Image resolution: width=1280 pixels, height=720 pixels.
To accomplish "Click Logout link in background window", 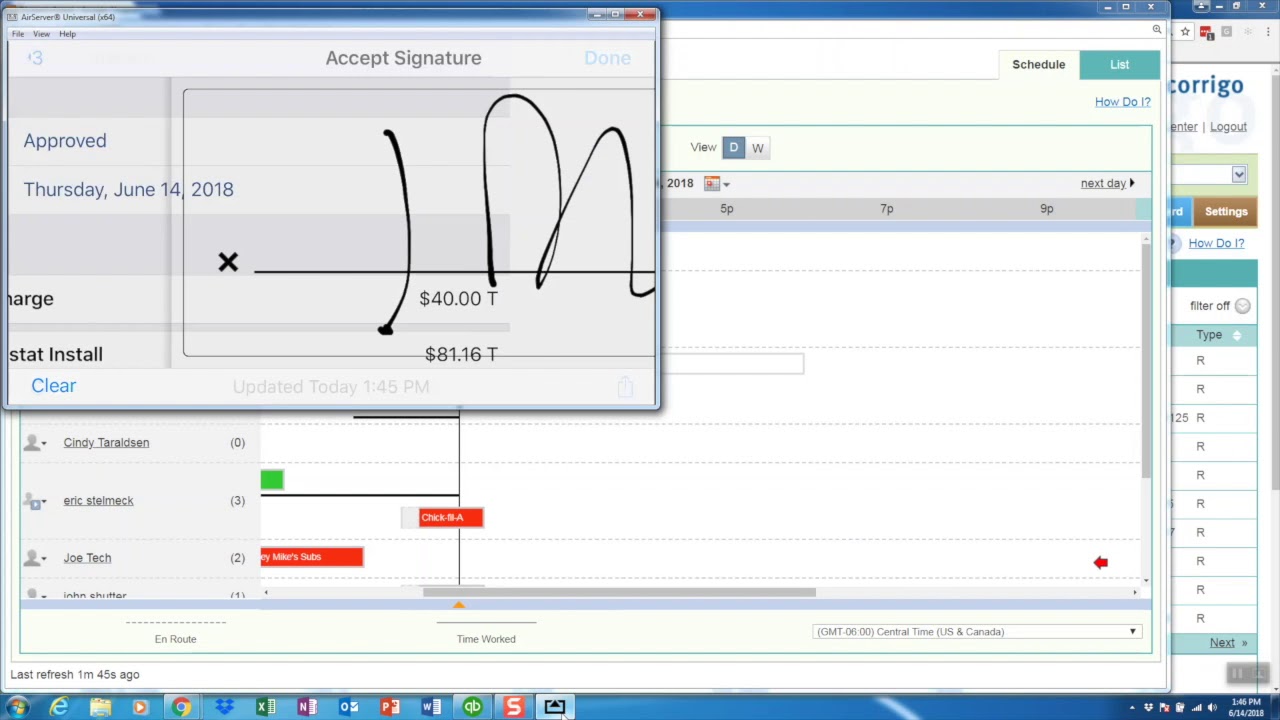I will (x=1228, y=127).
